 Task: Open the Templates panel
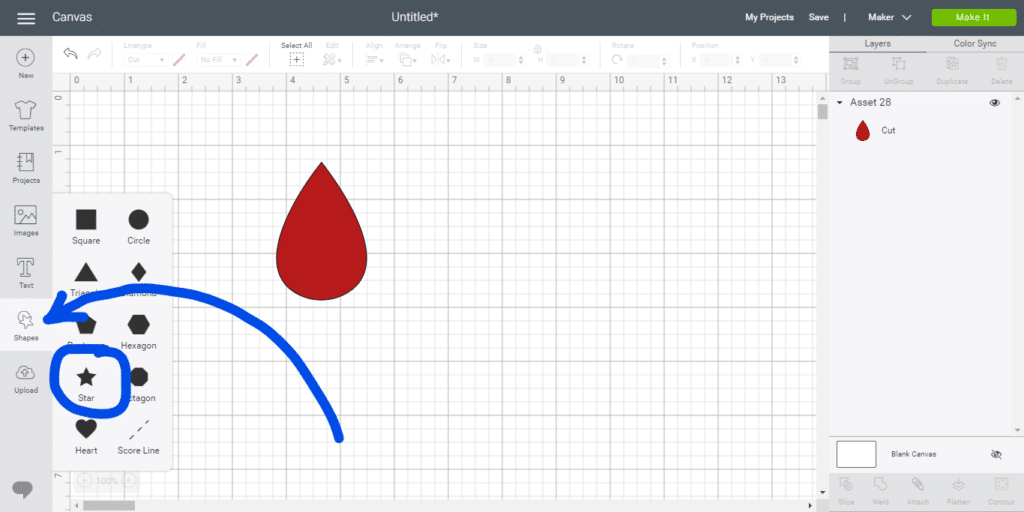pos(26,115)
